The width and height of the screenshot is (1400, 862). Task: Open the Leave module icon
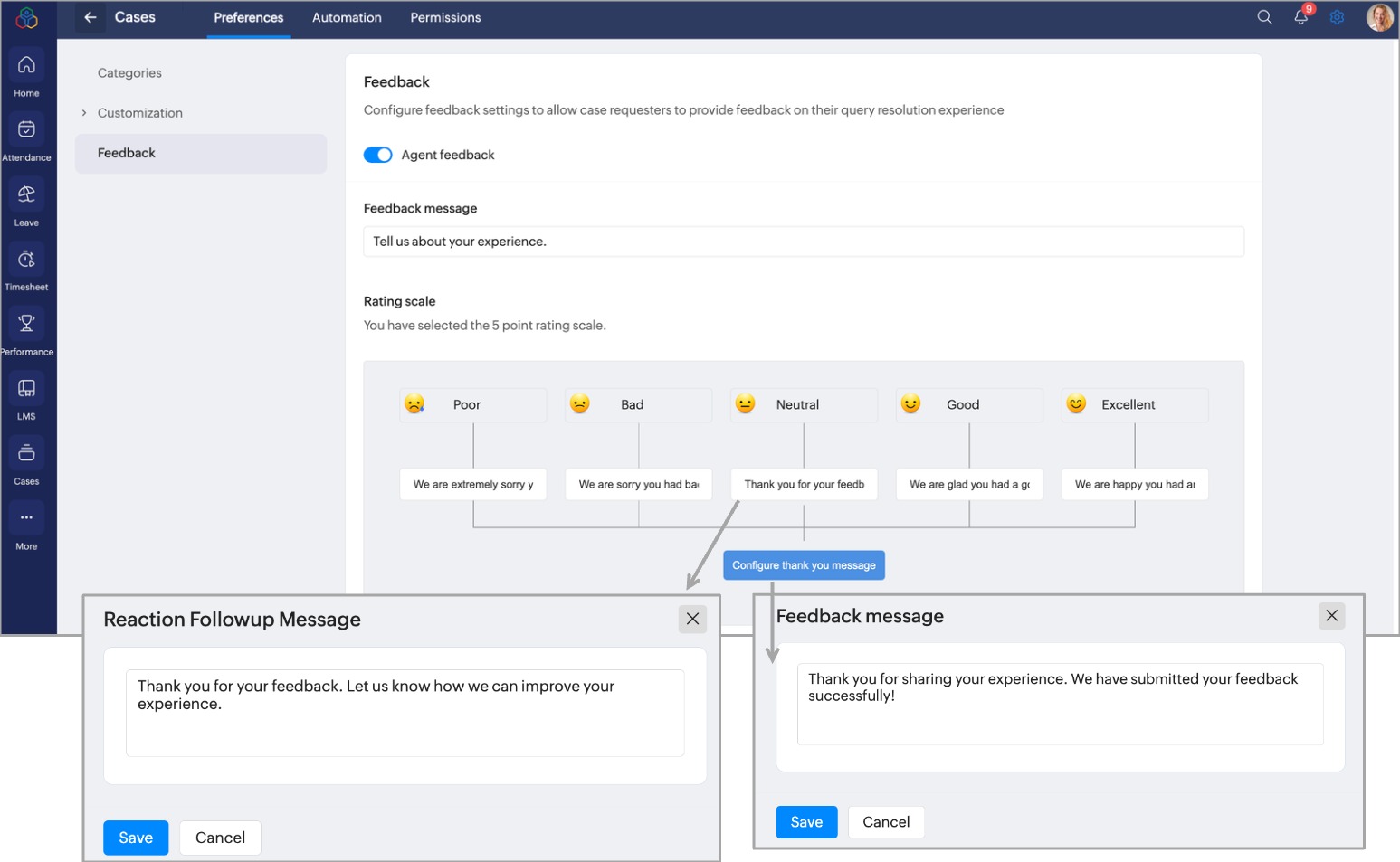(26, 194)
